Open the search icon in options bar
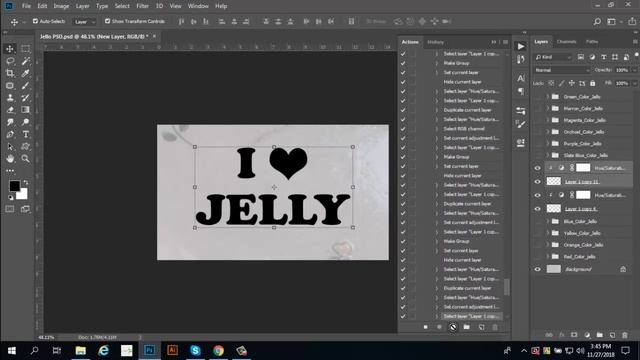640x360 pixels. click(597, 22)
